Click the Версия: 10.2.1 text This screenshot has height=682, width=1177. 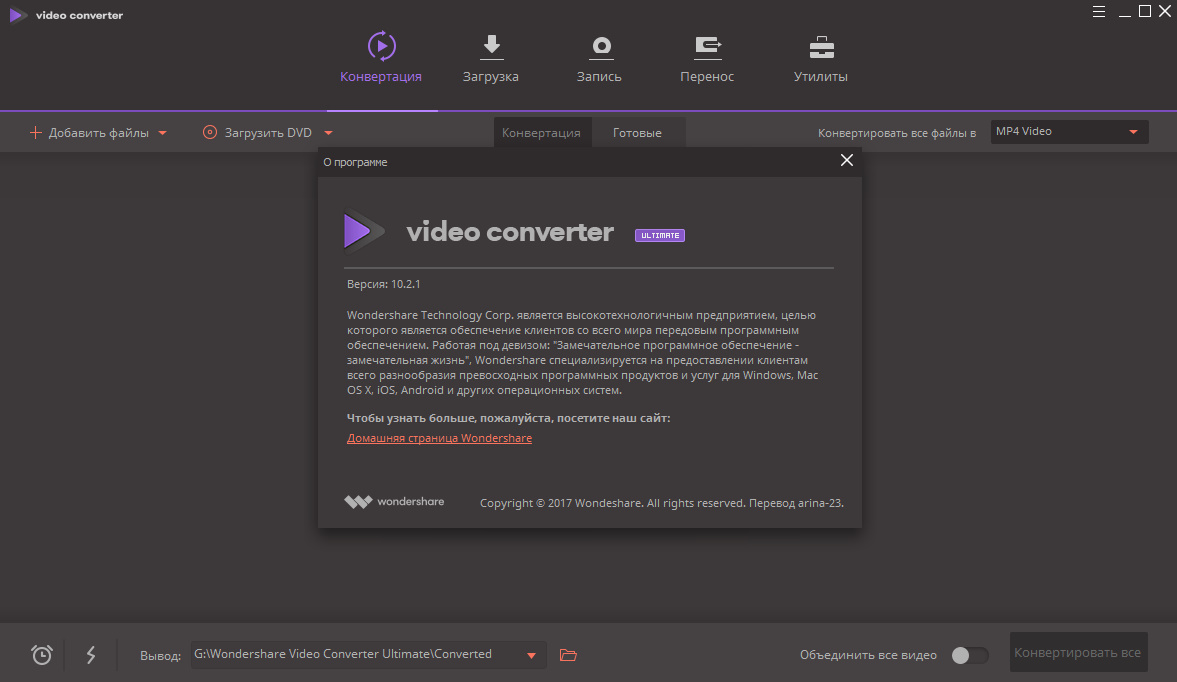384,284
